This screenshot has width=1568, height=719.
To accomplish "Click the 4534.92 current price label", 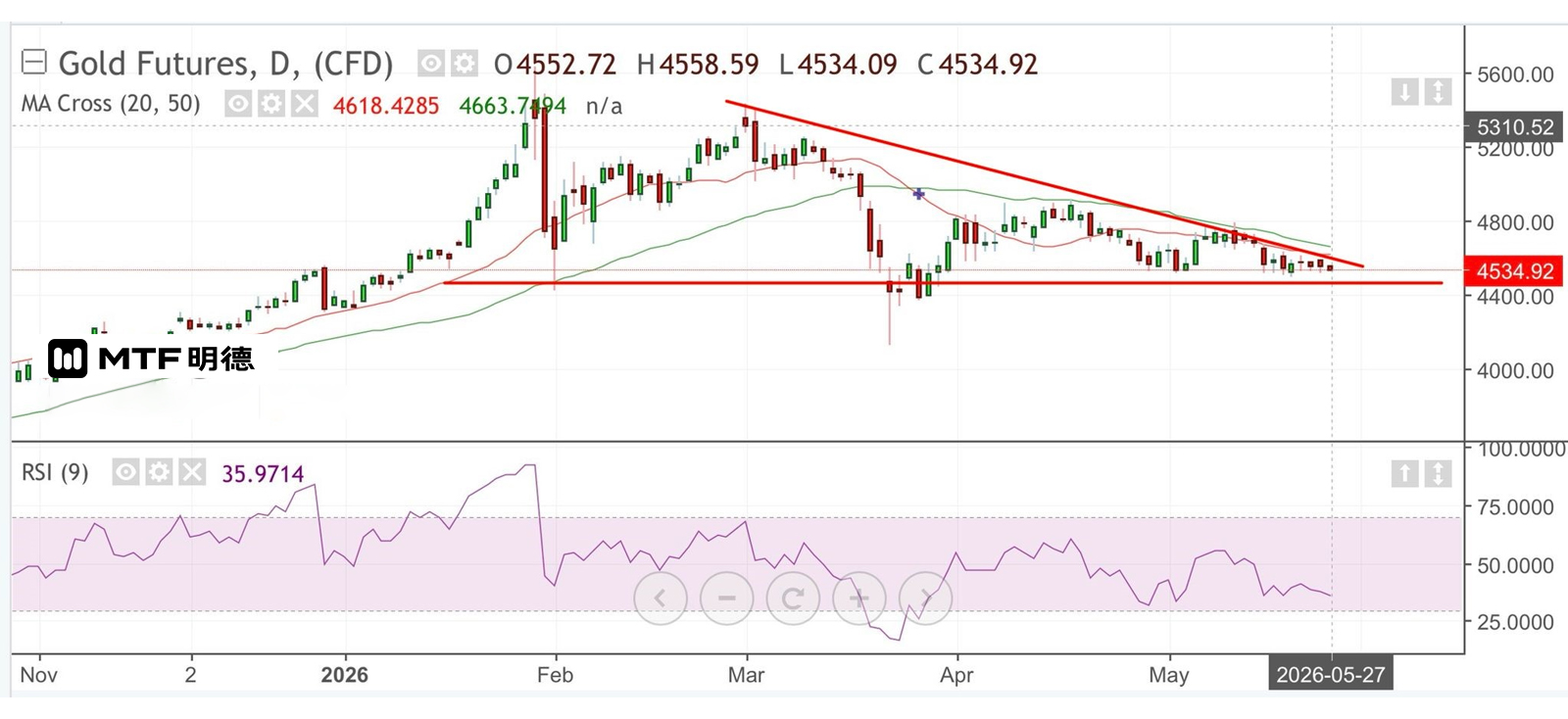I will pyautogui.click(x=1515, y=271).
